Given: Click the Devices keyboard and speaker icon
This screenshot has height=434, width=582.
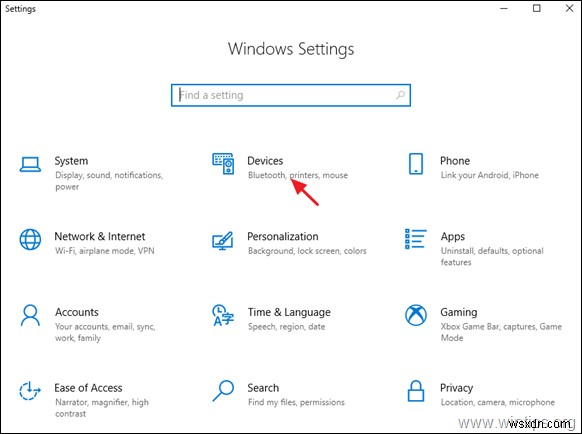Looking at the screenshot, I should tap(223, 164).
